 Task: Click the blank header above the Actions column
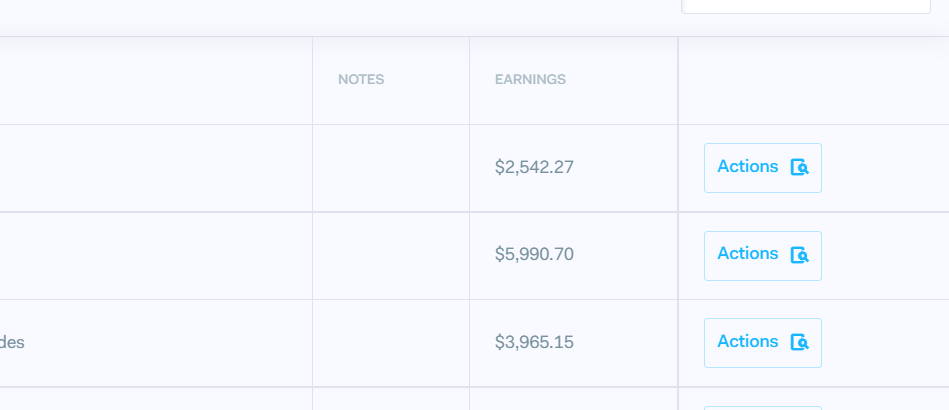tap(812, 80)
